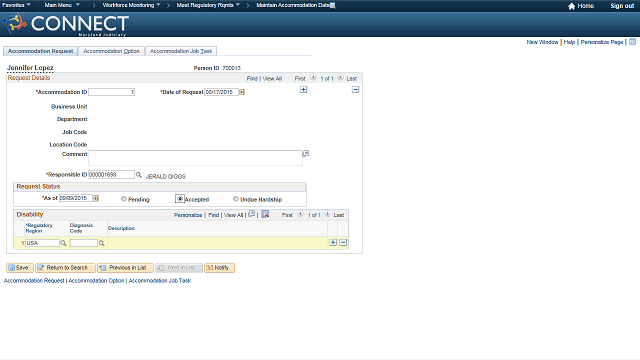Click the As of date field
The width and height of the screenshot is (640, 360).
tap(76, 198)
